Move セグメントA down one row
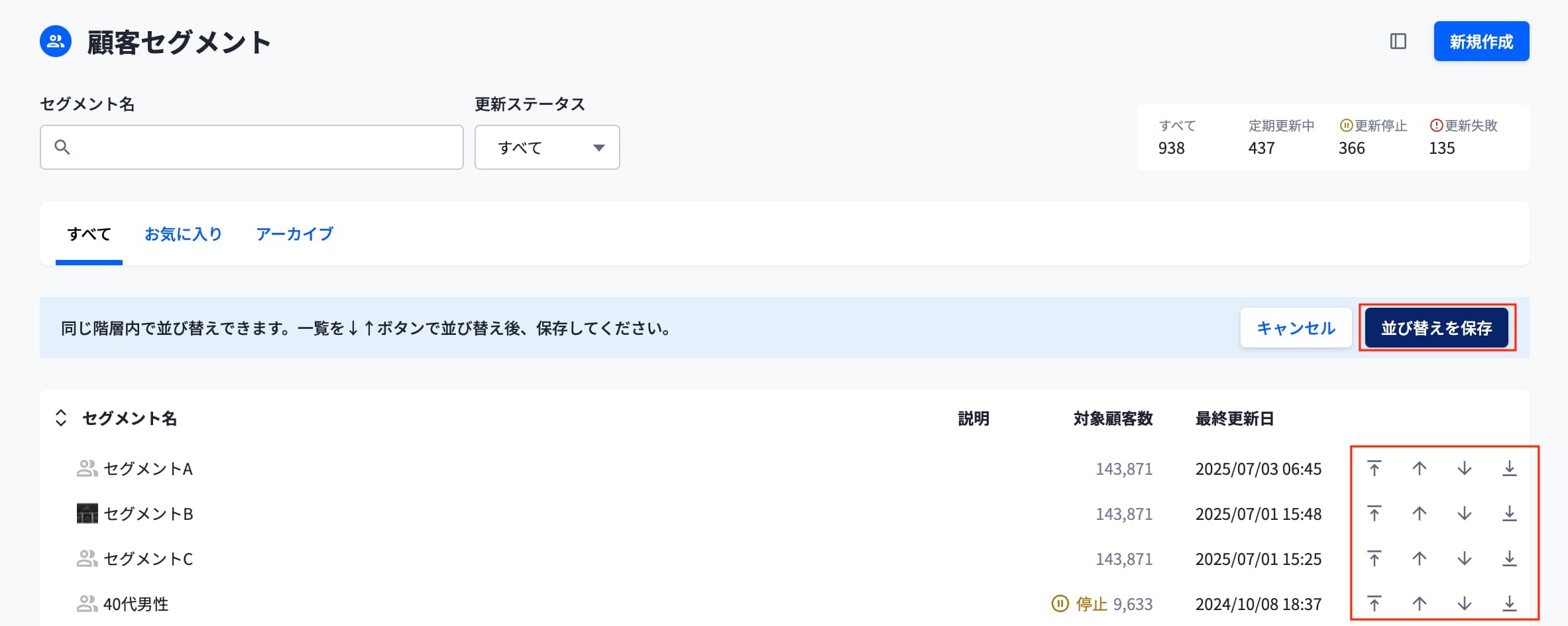Image resolution: width=1568 pixels, height=626 pixels. 1464,469
